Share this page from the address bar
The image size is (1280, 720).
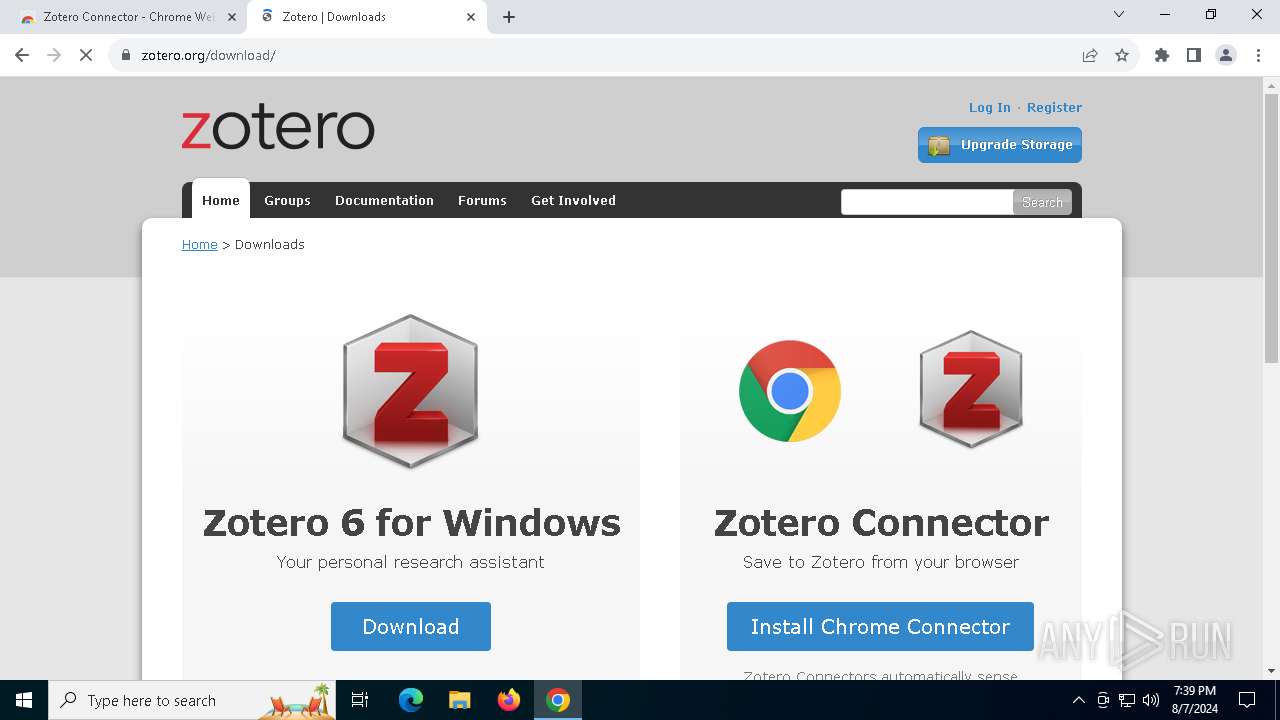(x=1090, y=55)
